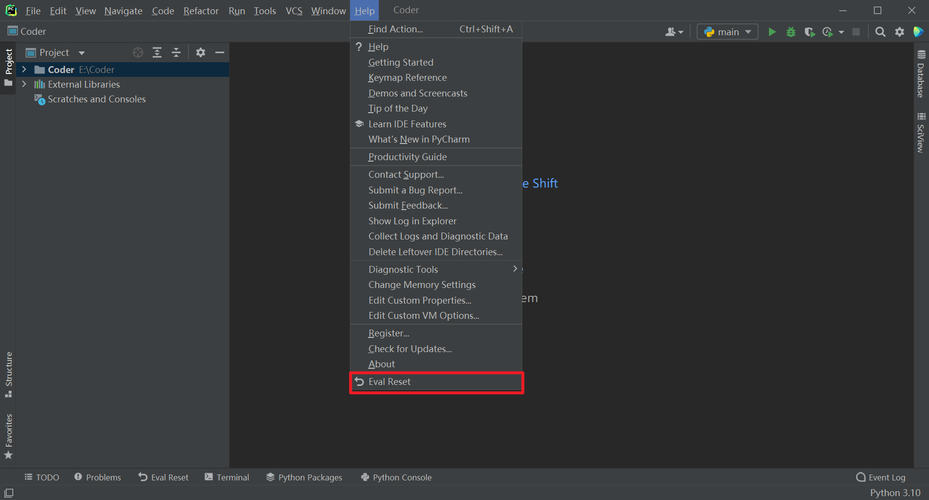Collapse all in Project panel
The image size is (929, 500).
click(x=176, y=53)
